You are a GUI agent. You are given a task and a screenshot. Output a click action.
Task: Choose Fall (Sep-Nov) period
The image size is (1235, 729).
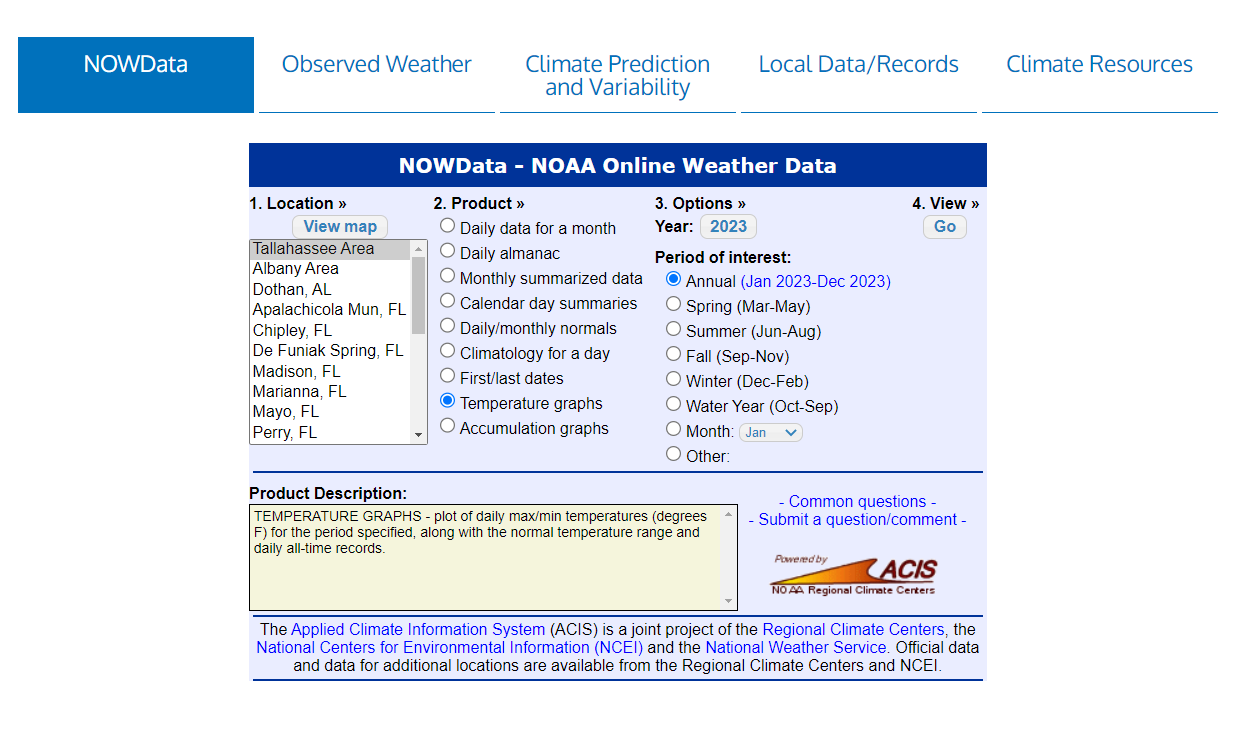673,355
